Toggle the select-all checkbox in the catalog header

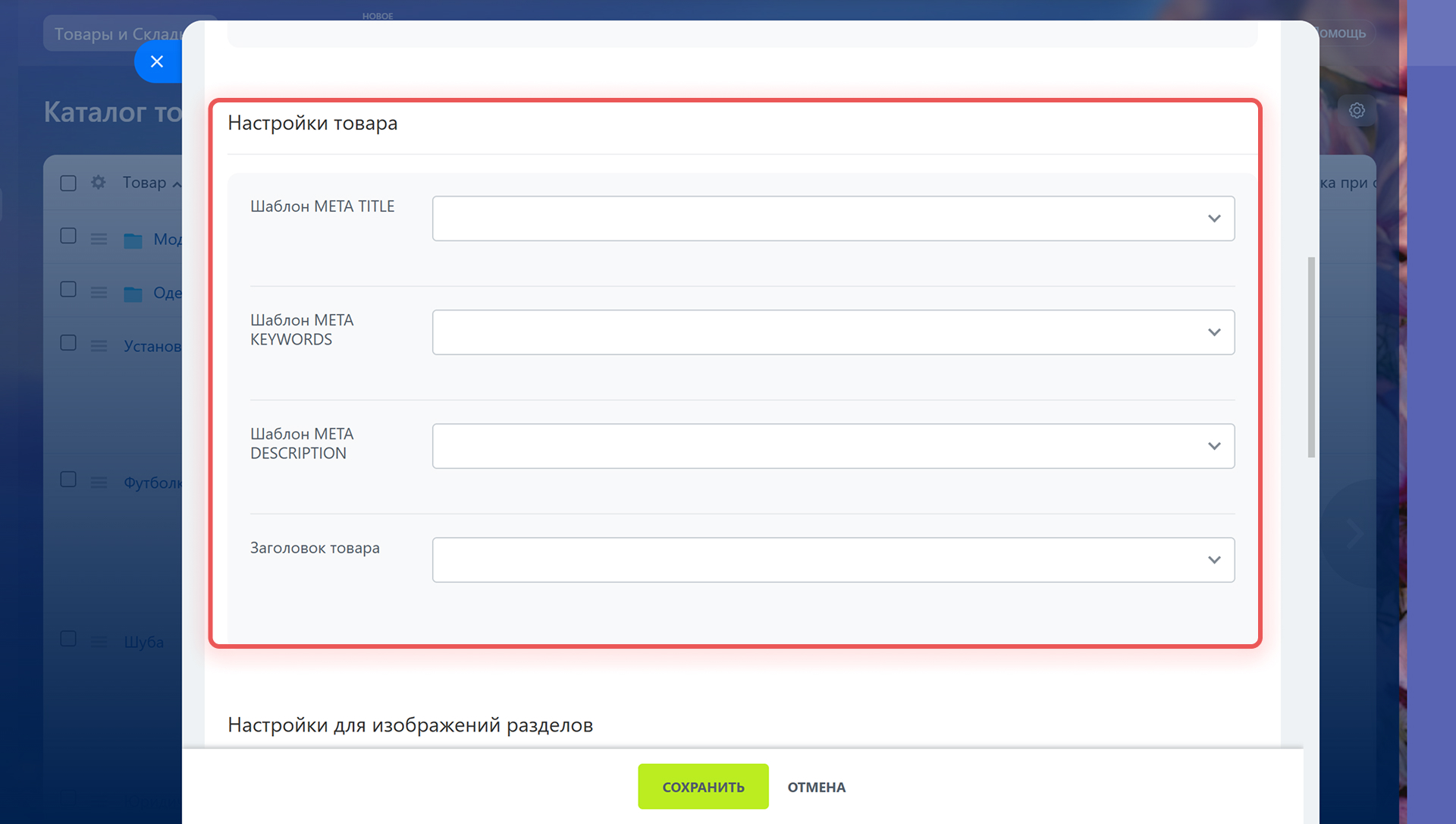(x=68, y=183)
